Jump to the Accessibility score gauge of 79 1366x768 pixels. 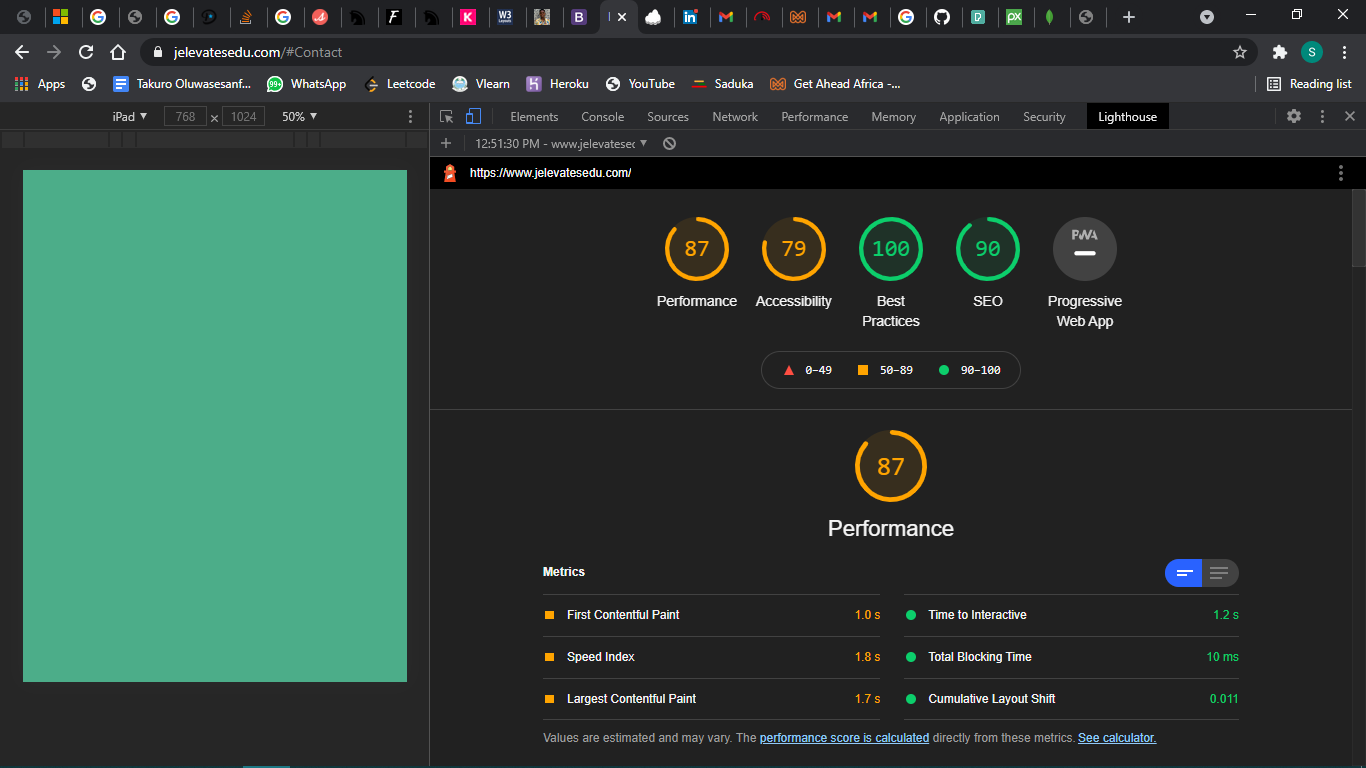(x=793, y=249)
